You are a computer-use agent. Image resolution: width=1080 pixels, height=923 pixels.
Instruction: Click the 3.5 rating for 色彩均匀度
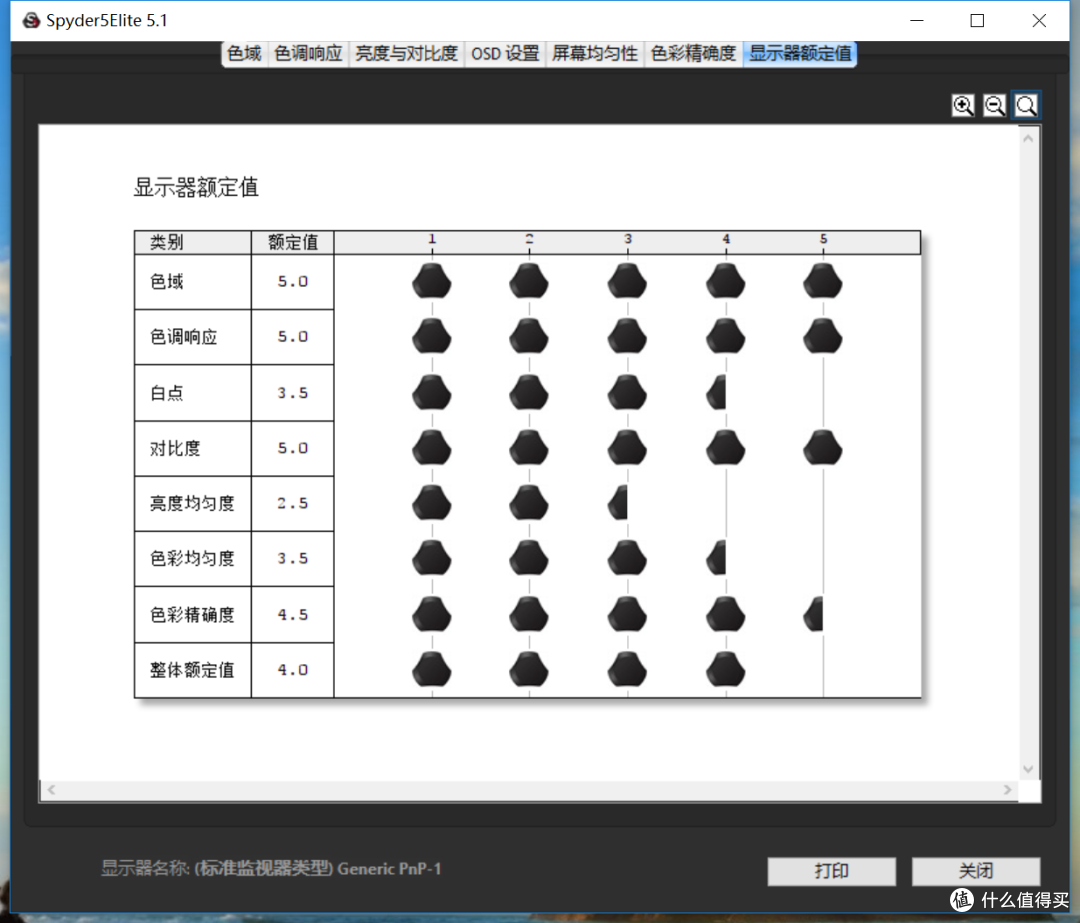293,559
